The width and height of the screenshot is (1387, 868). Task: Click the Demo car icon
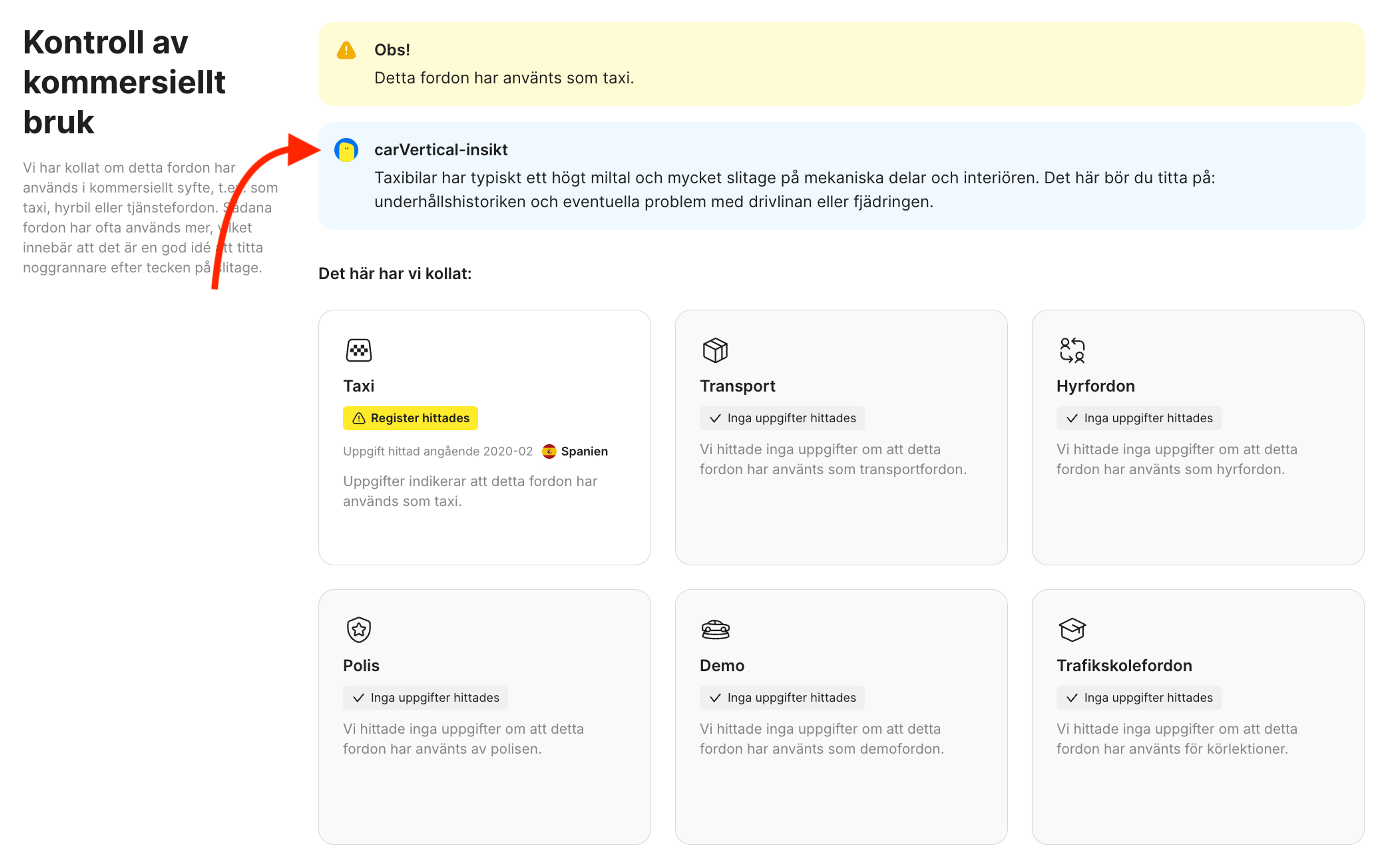(715, 630)
